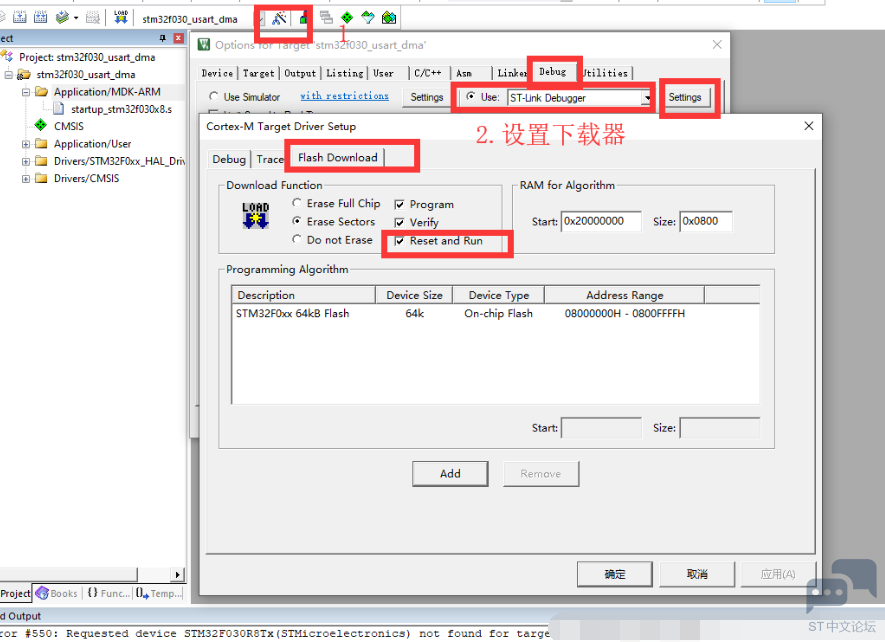
Task: Open Options for Target wand icon
Action: (x=279, y=18)
